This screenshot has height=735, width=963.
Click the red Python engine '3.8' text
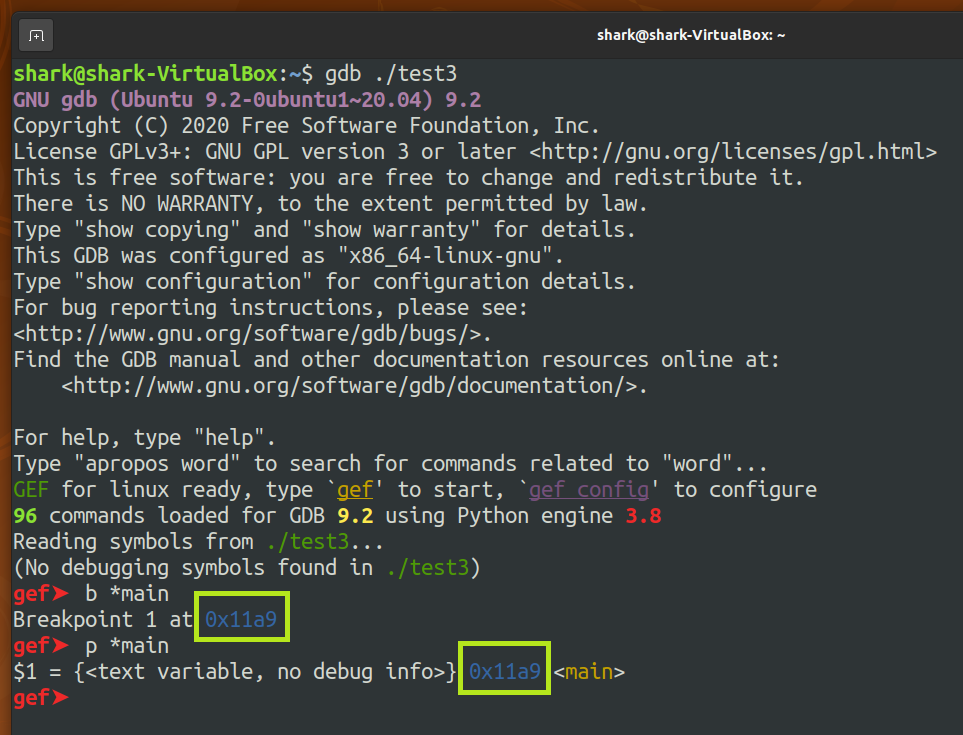click(x=644, y=516)
